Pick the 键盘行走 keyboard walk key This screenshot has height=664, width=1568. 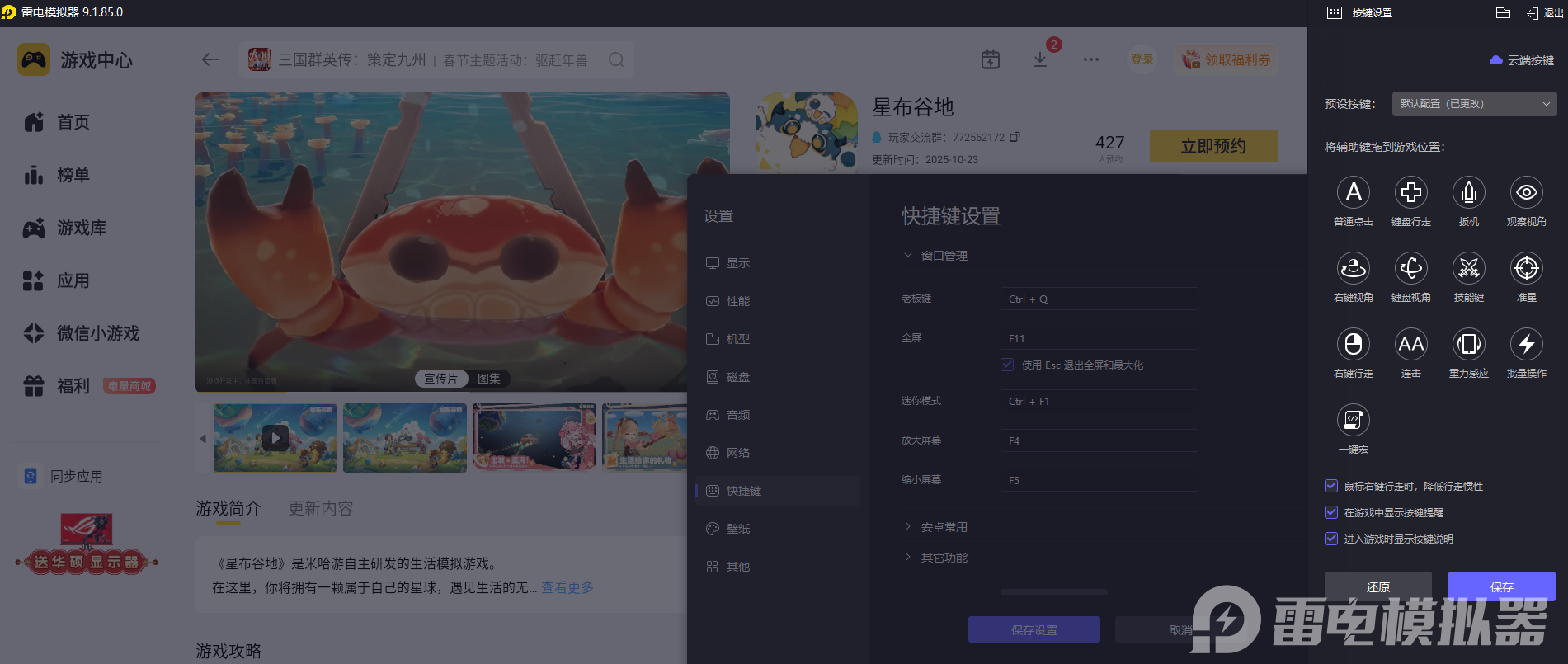tap(1411, 192)
